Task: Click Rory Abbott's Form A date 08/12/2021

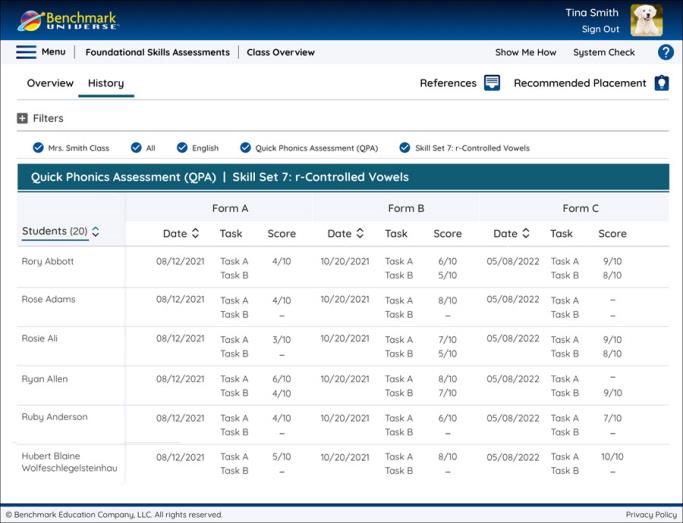Action: click(180, 261)
